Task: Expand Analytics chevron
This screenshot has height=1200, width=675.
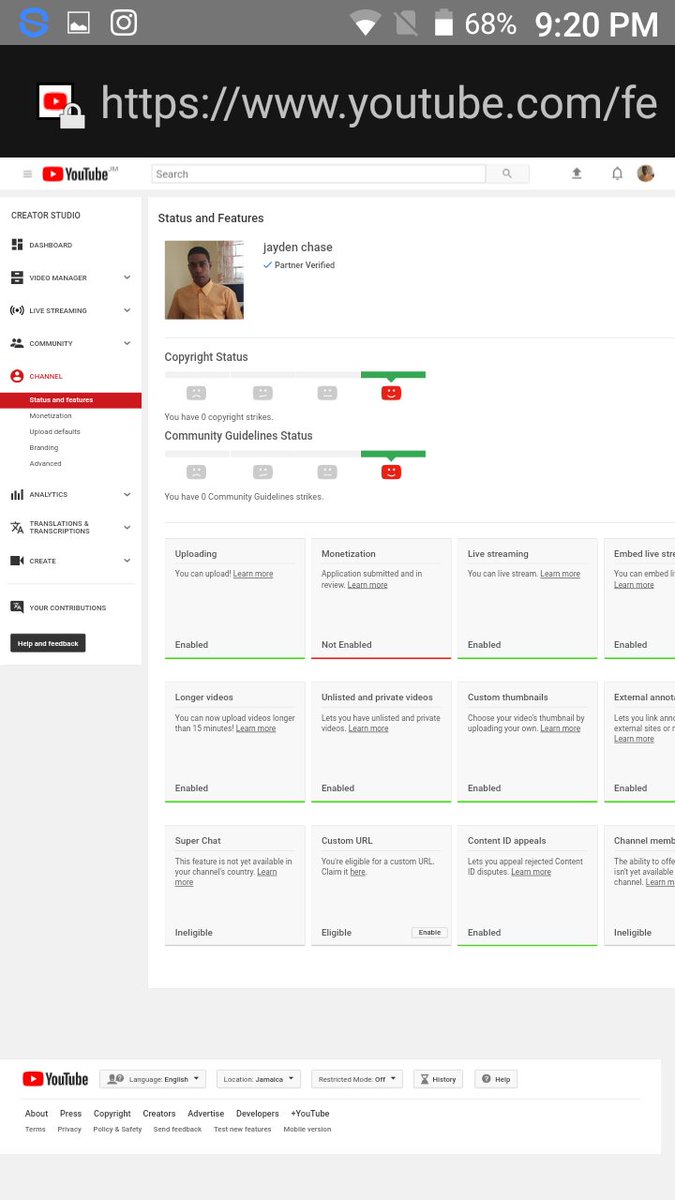Action: (127, 495)
